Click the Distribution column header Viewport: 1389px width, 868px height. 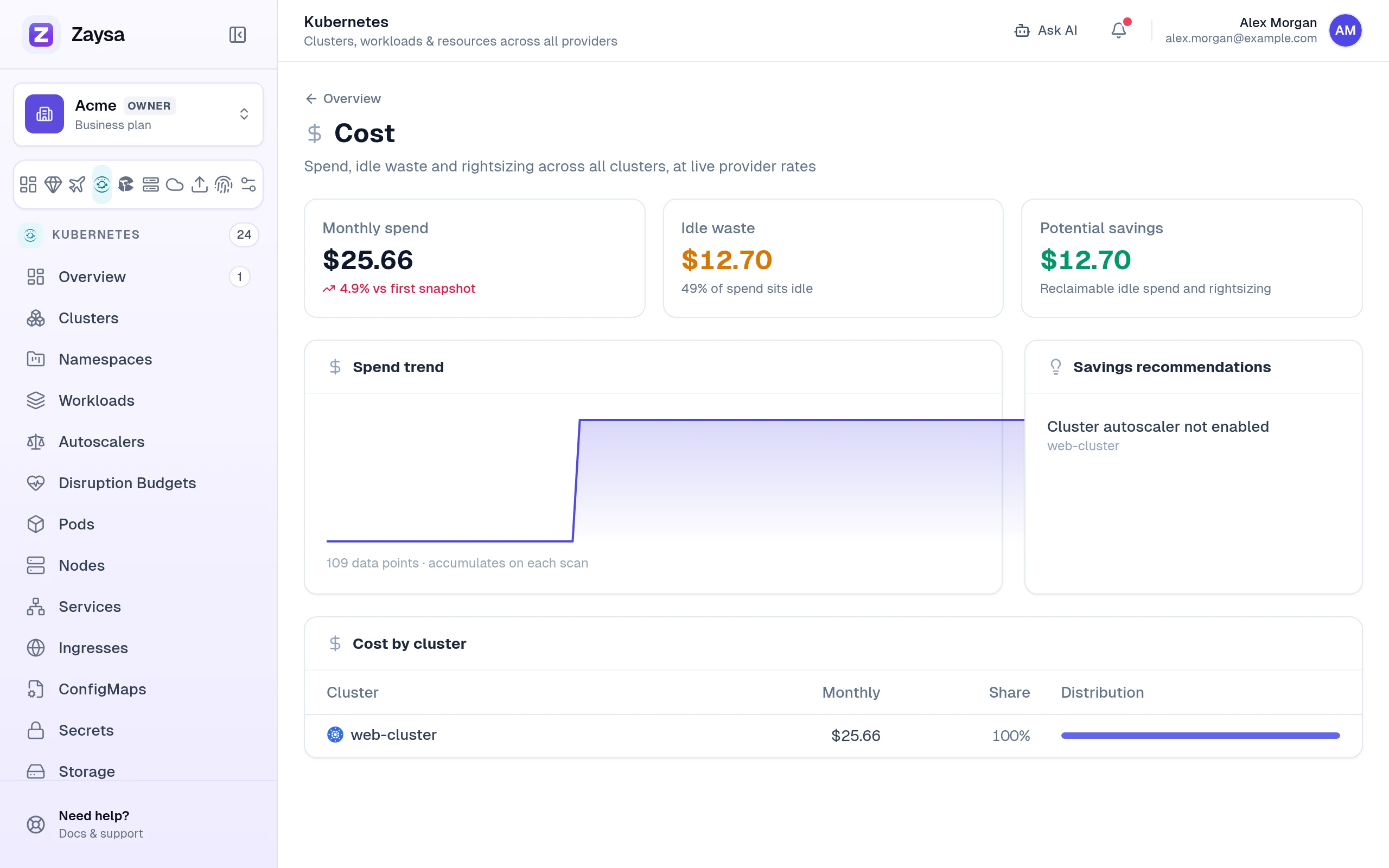tap(1102, 692)
